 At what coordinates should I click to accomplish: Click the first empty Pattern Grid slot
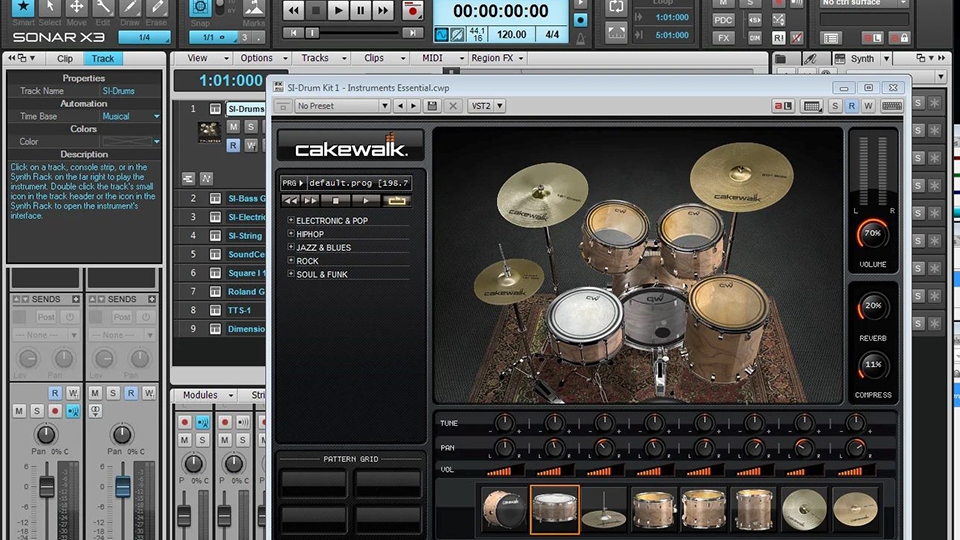tap(314, 484)
